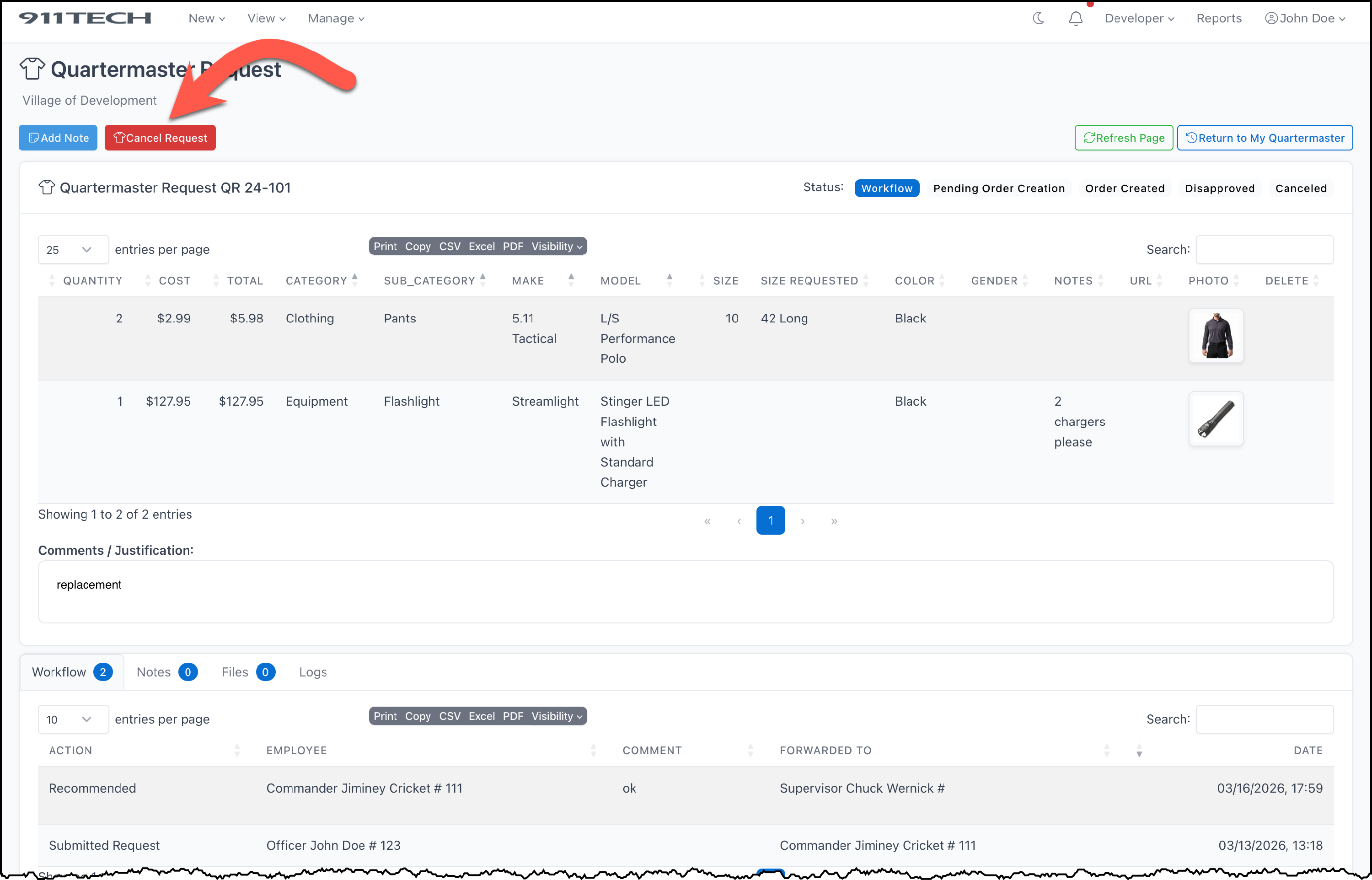The image size is (1372, 880).
Task: Click the items table Search field
Action: 1264,250
